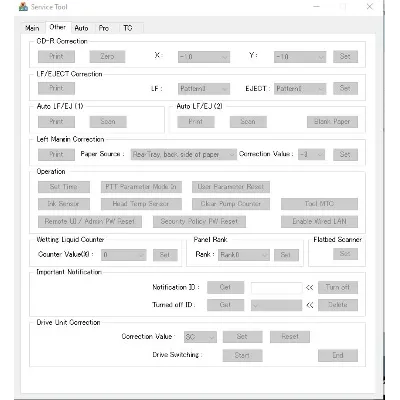Click Start for Drive Switching

click(x=242, y=355)
